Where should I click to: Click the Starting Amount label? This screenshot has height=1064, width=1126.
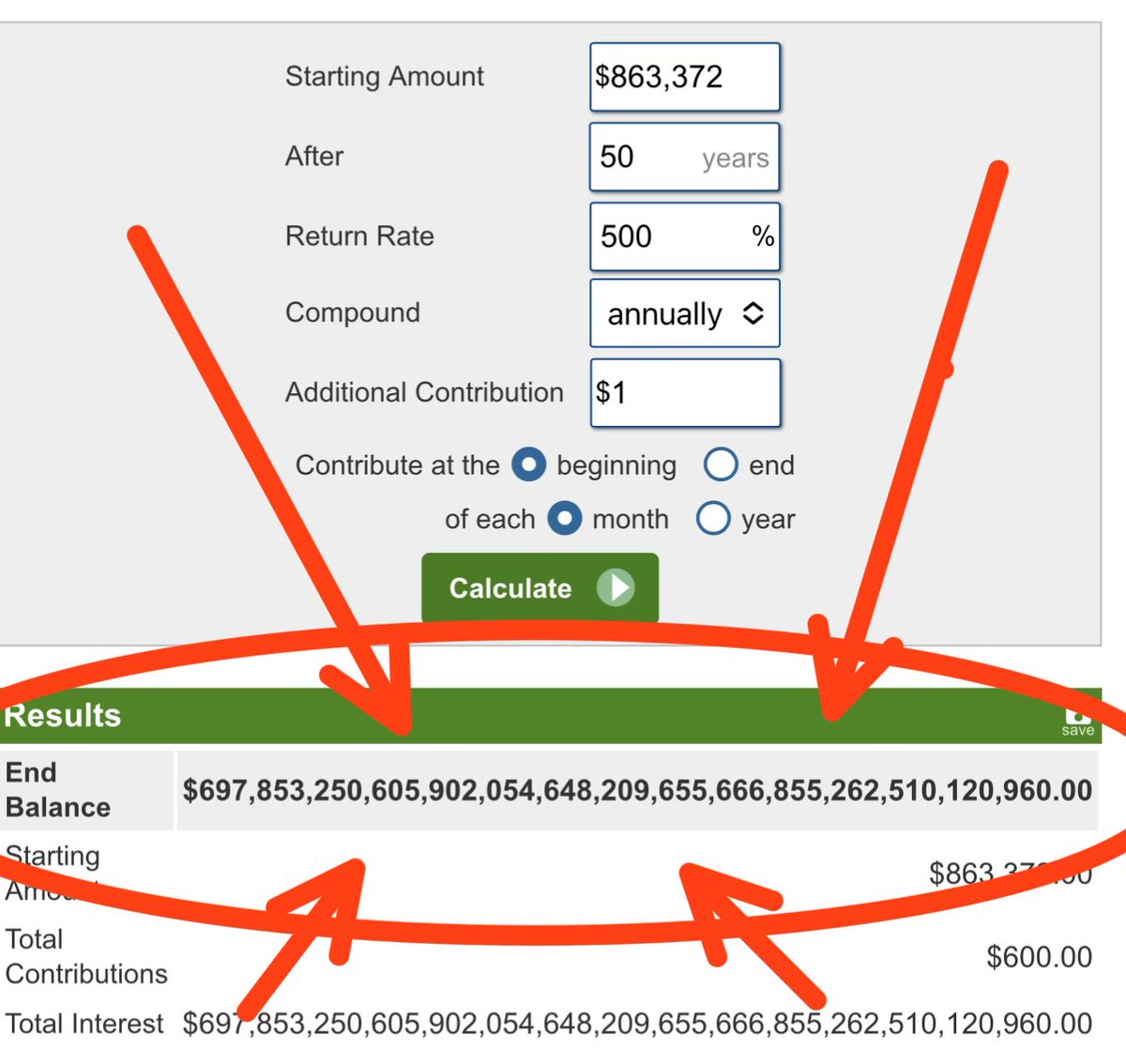tap(385, 76)
